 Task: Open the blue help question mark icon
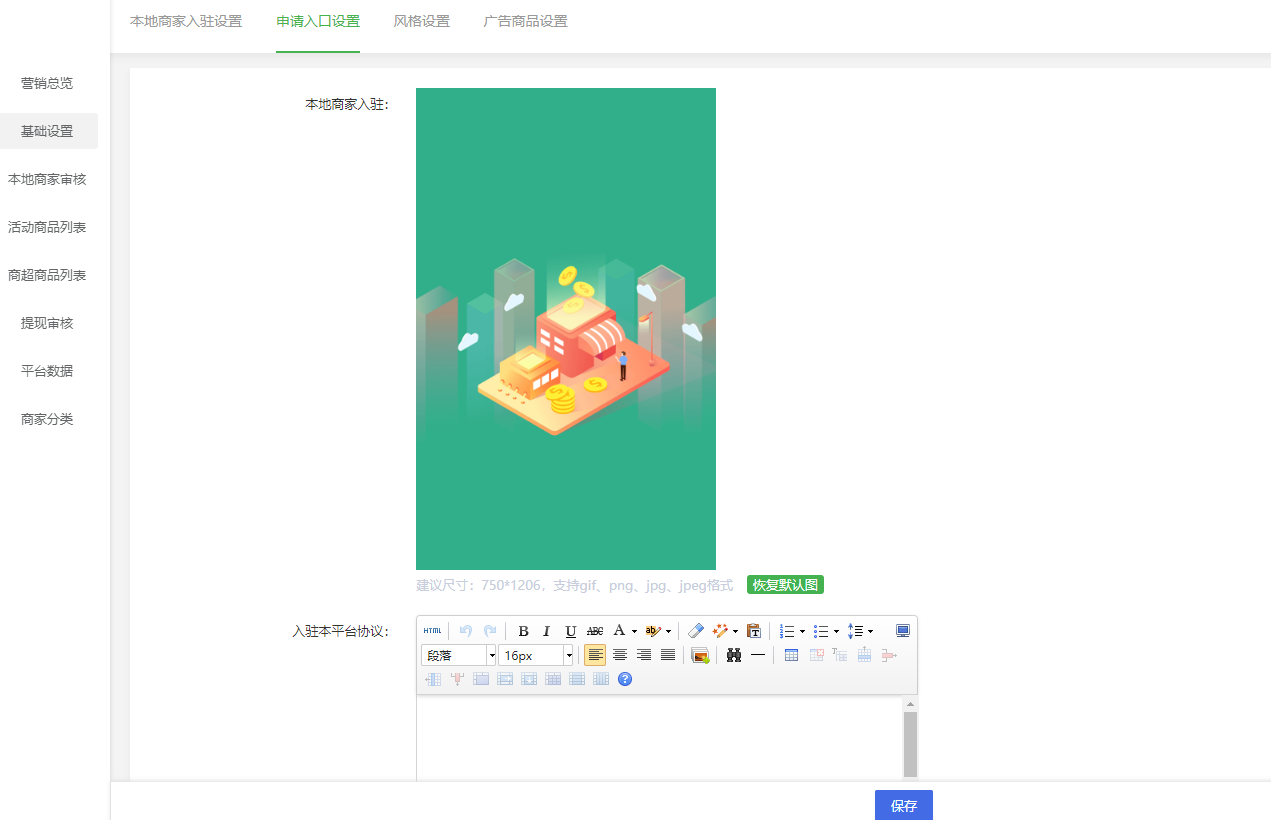tap(625, 679)
